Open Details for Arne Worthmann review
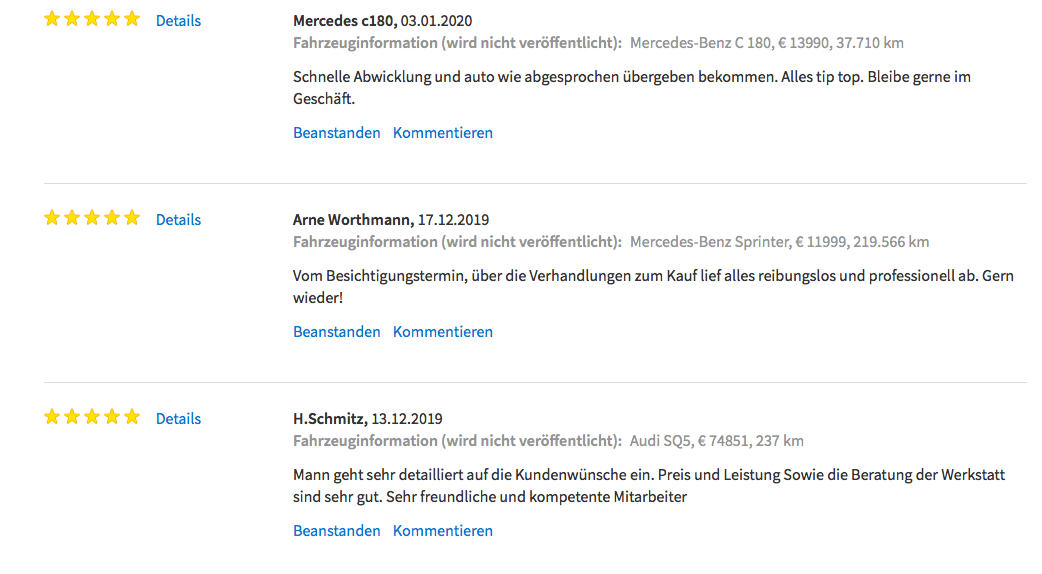Image resolution: width=1042 pixels, height=574 pixels. pyautogui.click(x=178, y=219)
